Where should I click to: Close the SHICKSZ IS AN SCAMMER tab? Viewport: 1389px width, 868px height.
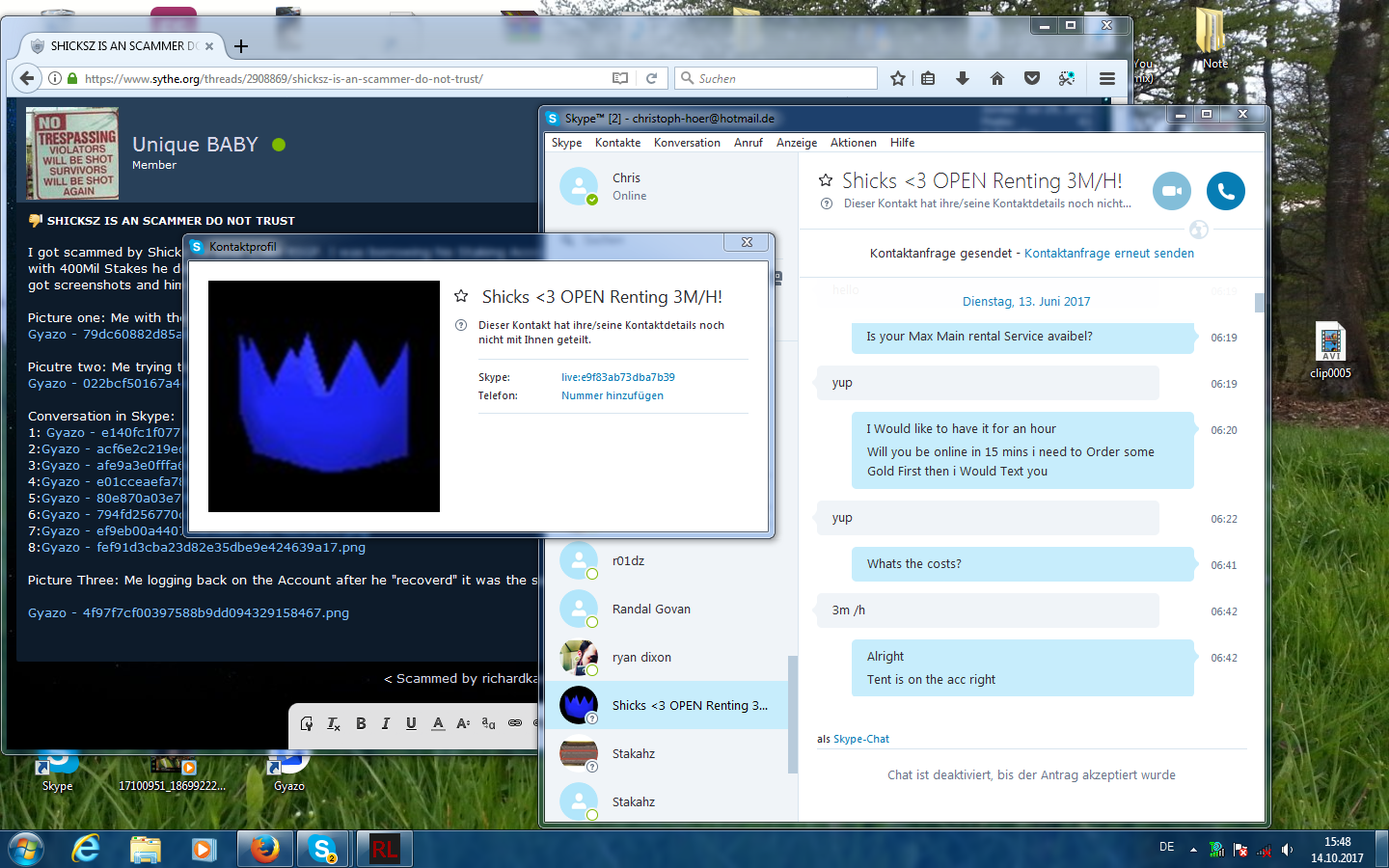209,45
